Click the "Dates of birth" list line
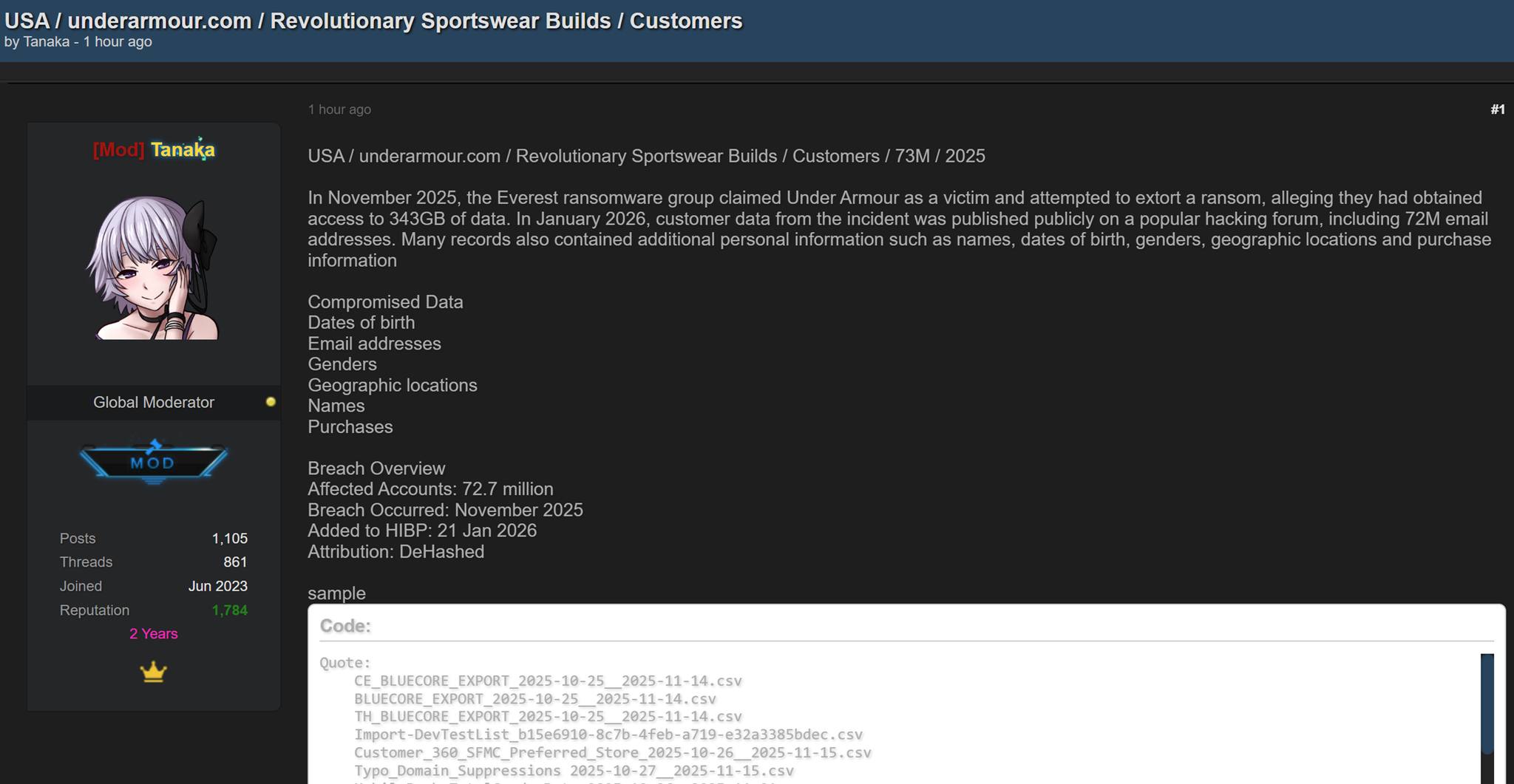1514x784 pixels. click(361, 323)
